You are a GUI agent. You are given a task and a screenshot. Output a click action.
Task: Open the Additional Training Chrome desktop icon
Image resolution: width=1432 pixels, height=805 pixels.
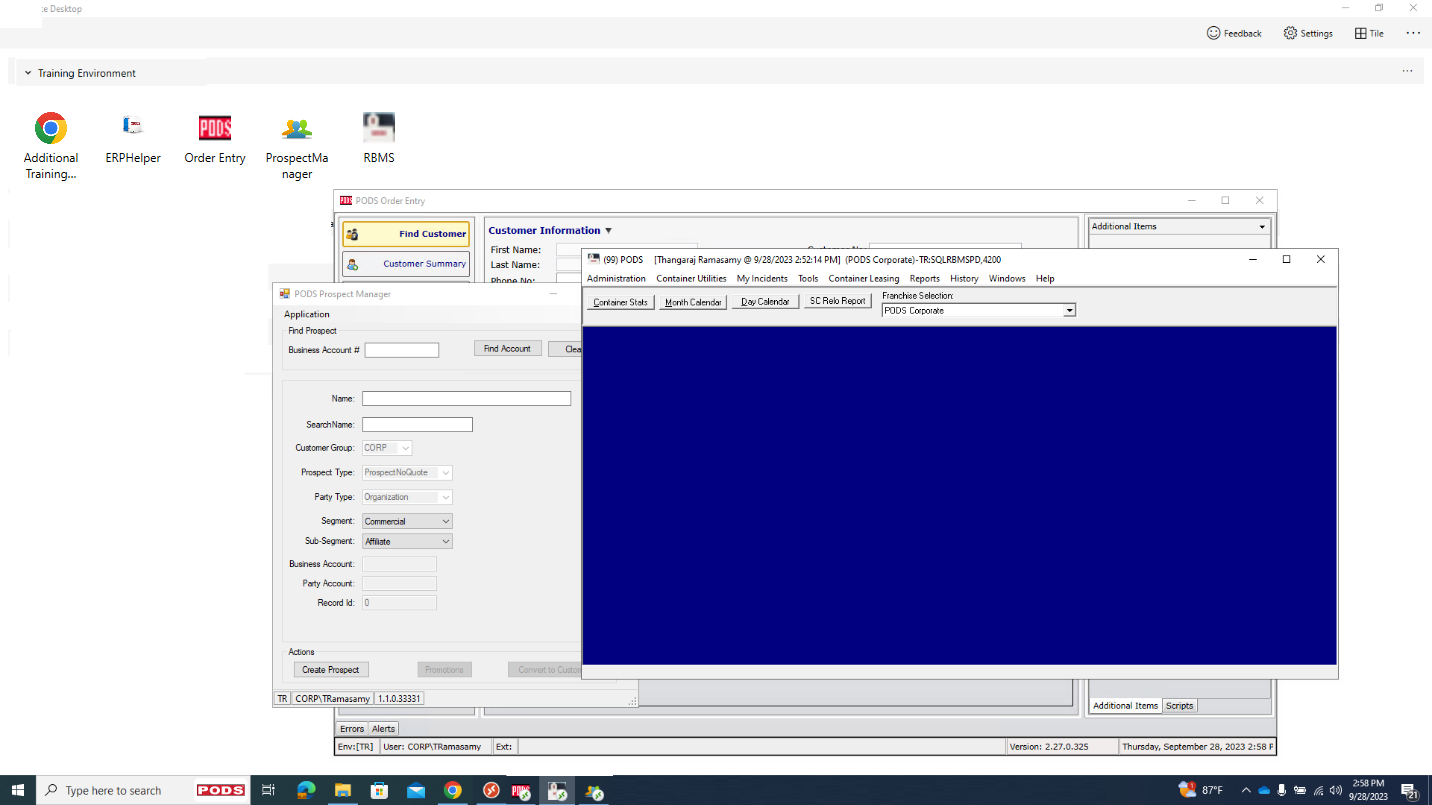51,128
